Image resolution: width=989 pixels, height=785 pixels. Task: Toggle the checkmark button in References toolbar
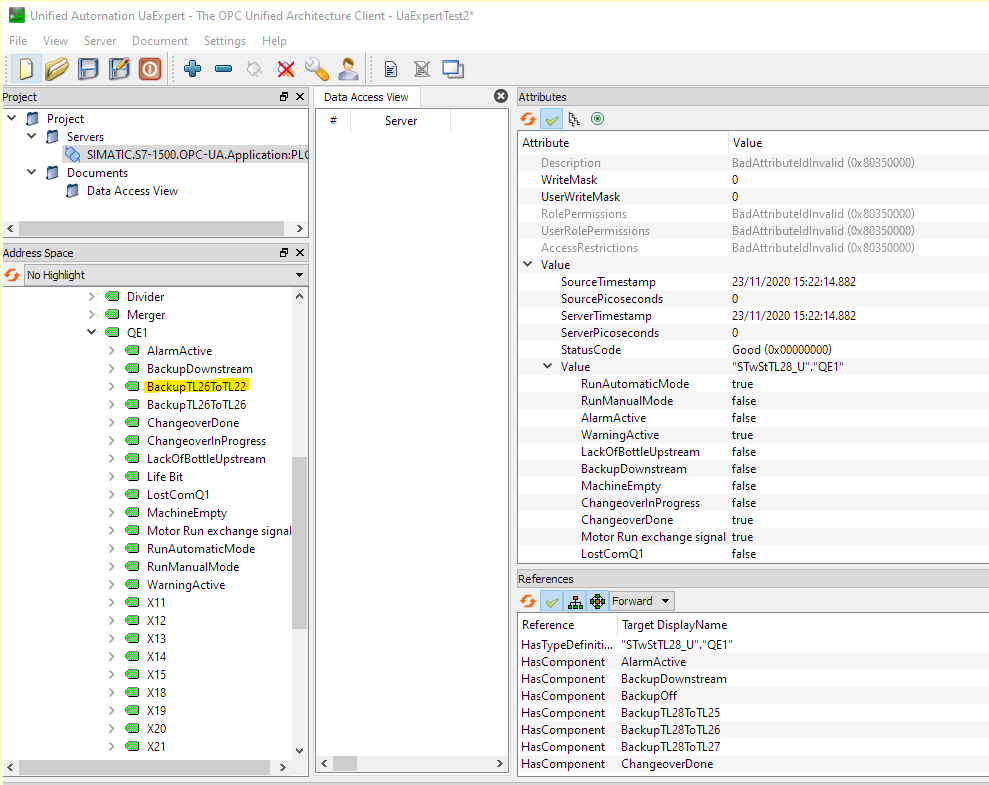[552, 601]
